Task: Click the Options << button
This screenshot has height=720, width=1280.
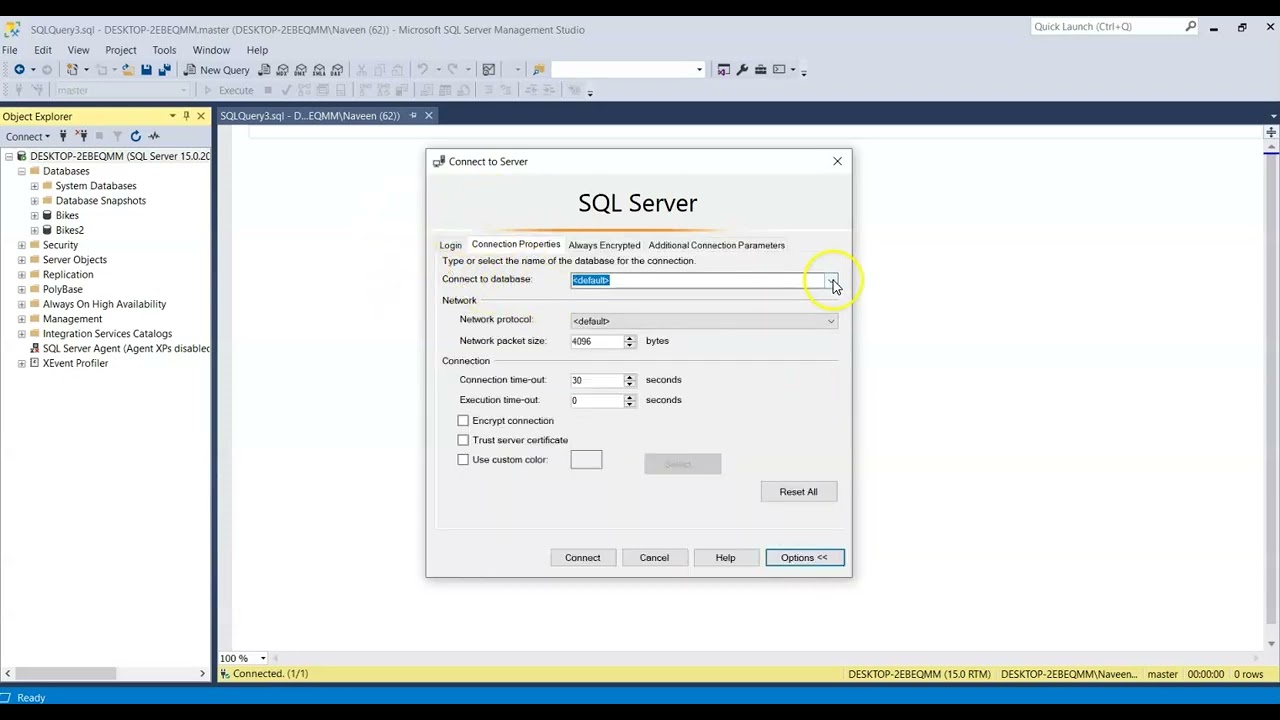Action: [804, 558]
